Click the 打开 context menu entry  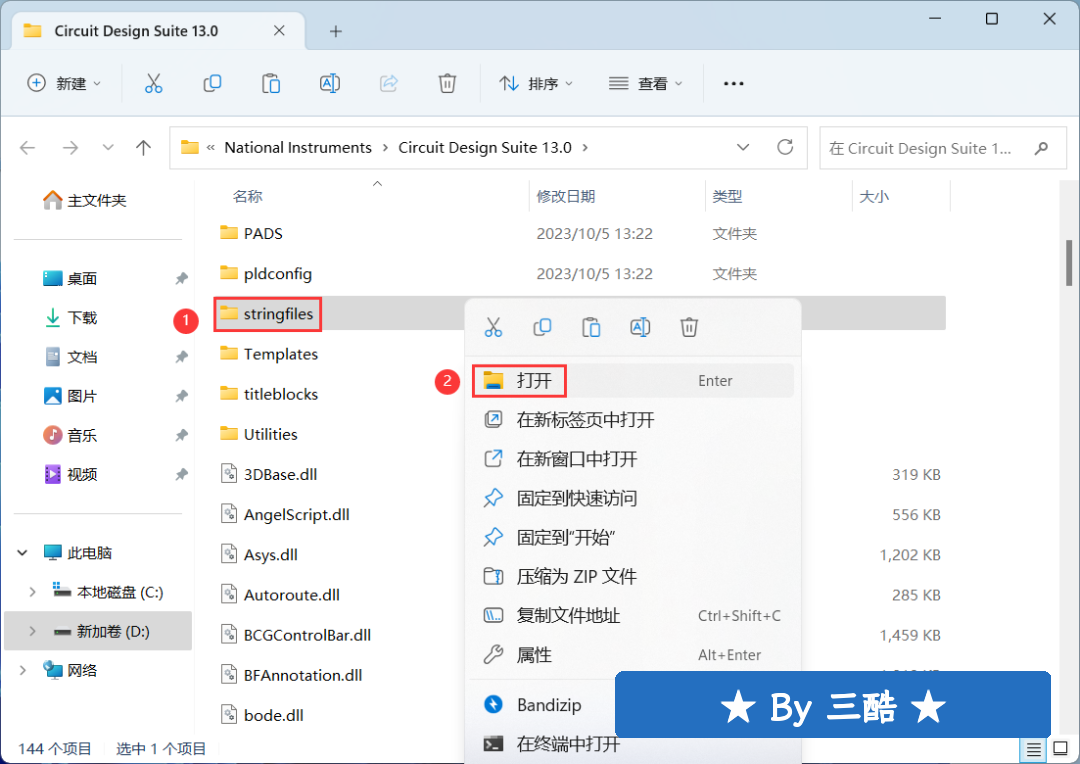pyautogui.click(x=633, y=380)
